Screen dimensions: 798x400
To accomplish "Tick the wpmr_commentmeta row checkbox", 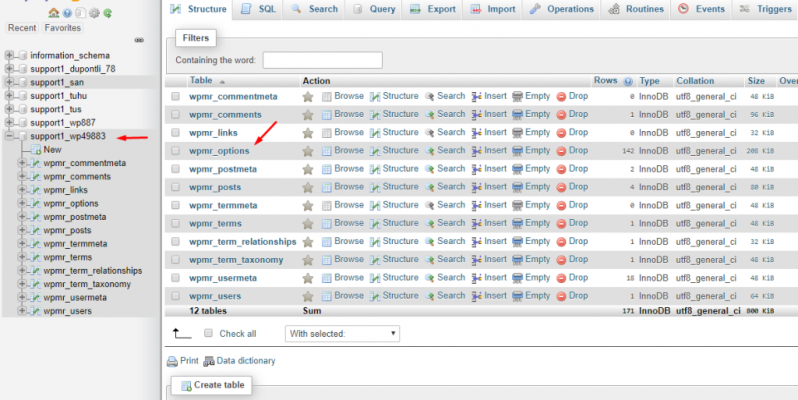I will (x=176, y=97).
